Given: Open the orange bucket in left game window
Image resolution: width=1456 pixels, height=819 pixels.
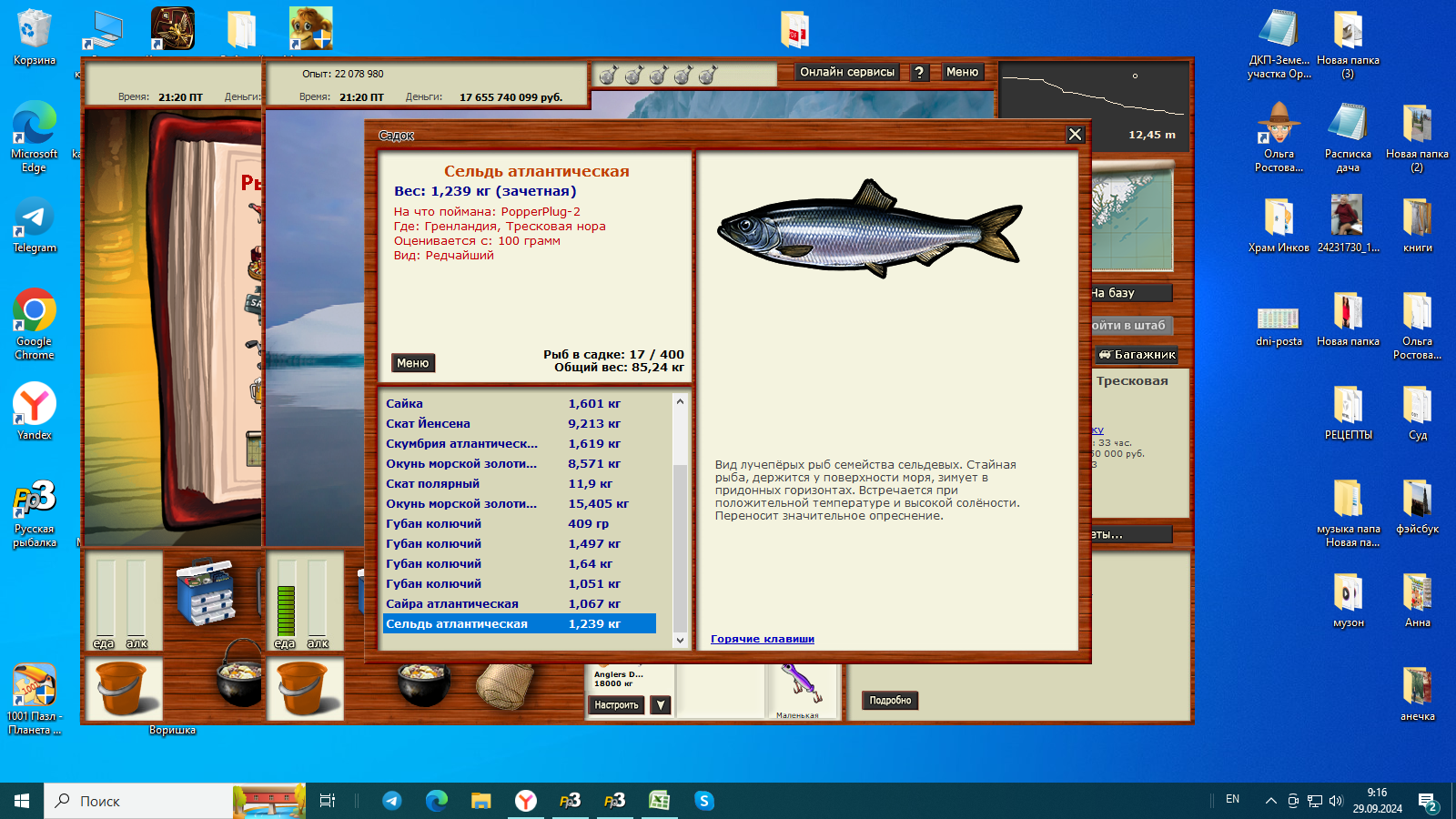Looking at the screenshot, I should pyautogui.click(x=123, y=688).
